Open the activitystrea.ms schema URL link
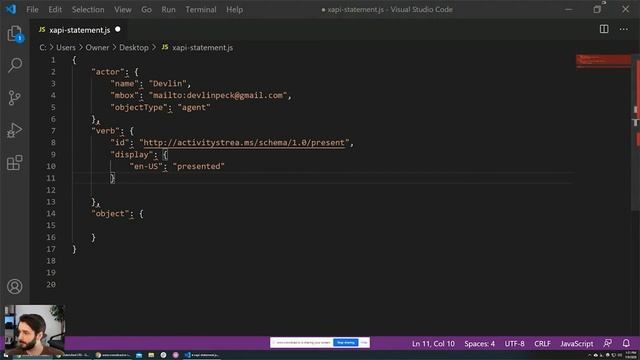Viewport: 640px width, 360px height. (244, 142)
